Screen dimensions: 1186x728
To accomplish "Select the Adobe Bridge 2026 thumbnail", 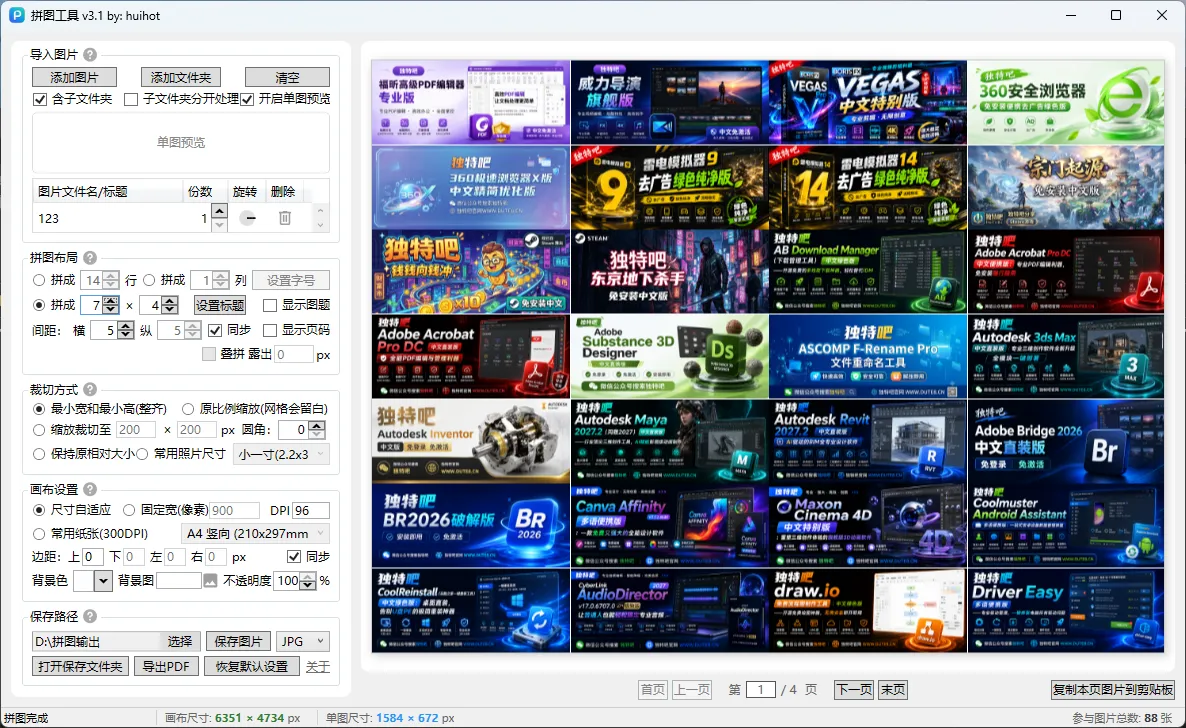I will click(x=1066, y=441).
